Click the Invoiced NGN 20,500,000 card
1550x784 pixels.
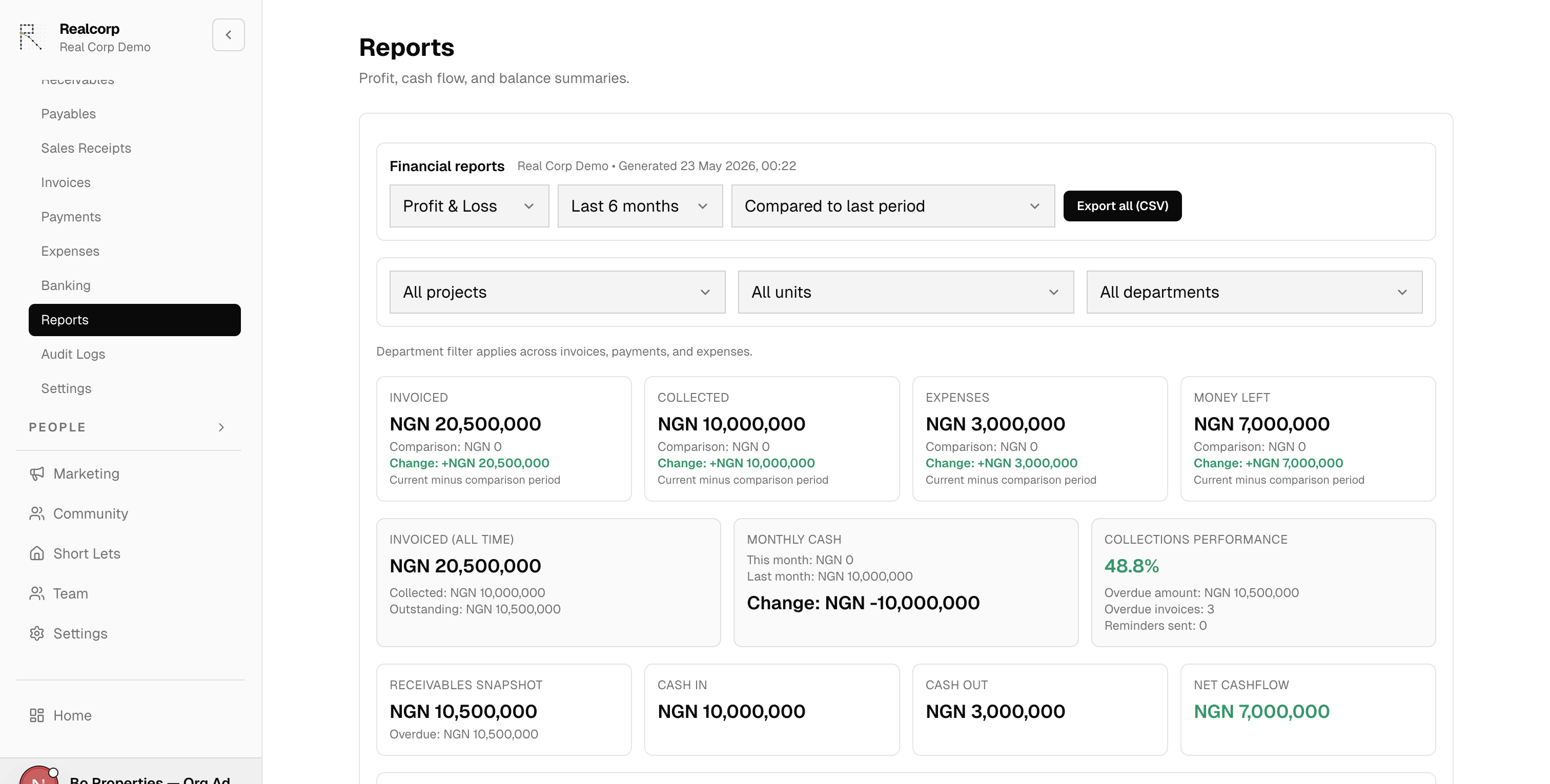coord(504,439)
